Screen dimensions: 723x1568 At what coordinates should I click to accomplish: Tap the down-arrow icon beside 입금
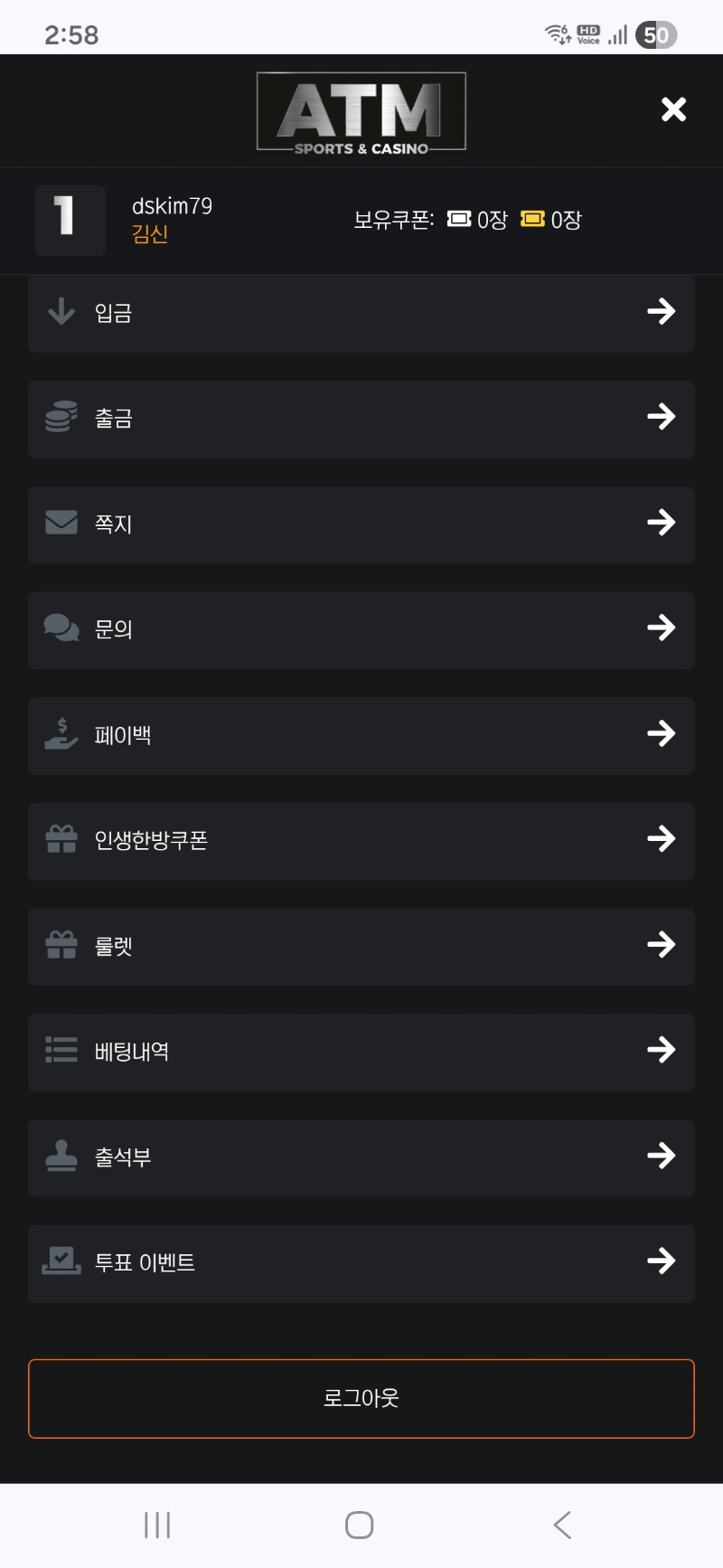(x=61, y=311)
